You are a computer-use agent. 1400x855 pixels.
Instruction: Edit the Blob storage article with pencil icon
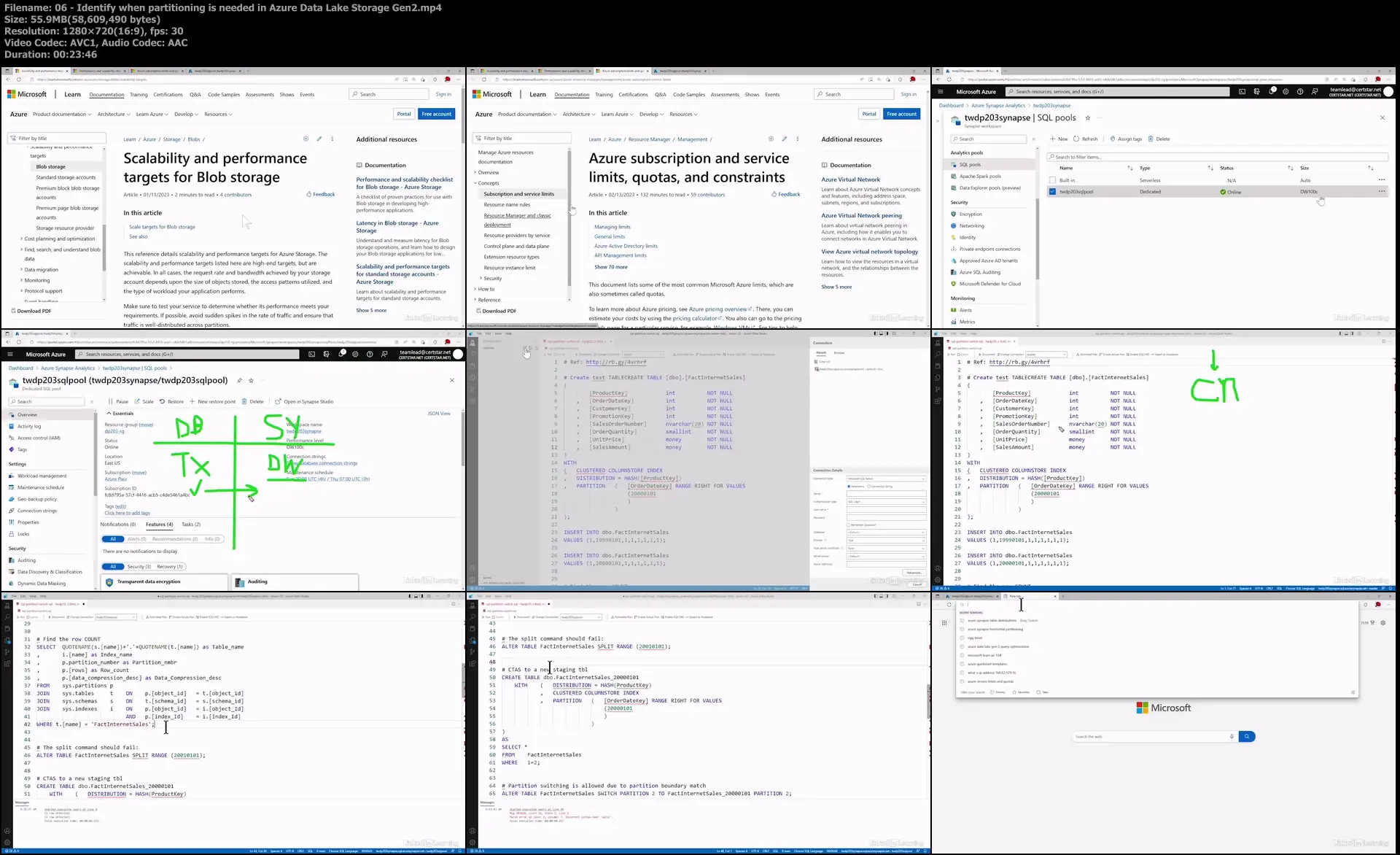(319, 139)
